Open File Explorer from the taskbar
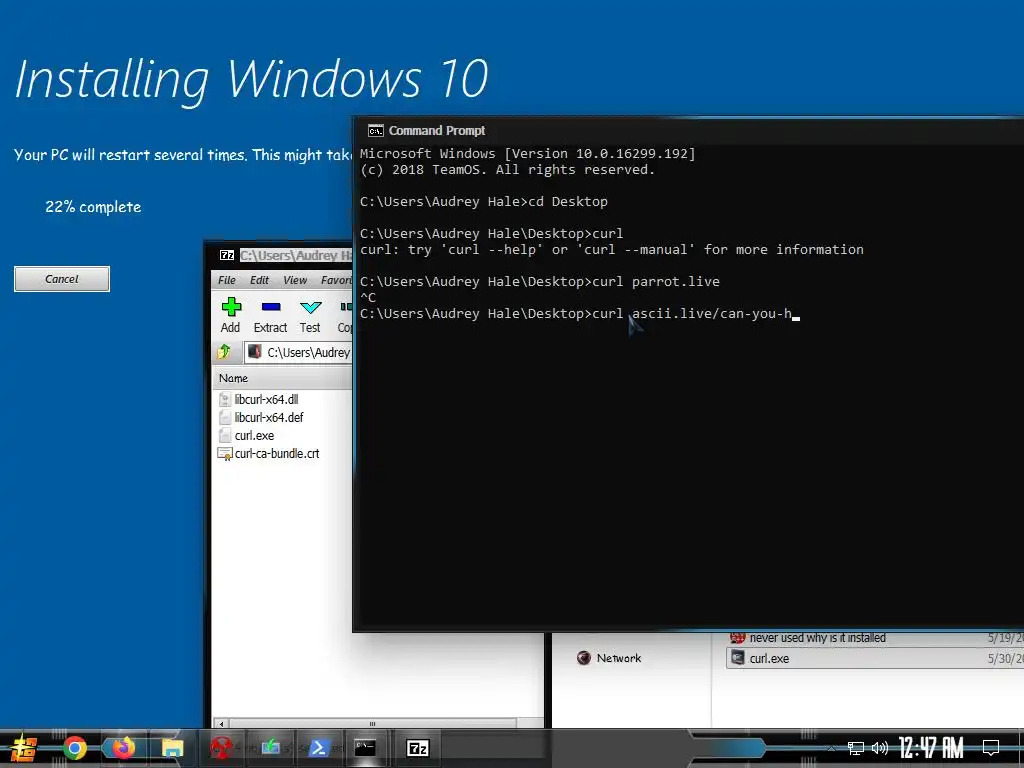 pos(173,748)
